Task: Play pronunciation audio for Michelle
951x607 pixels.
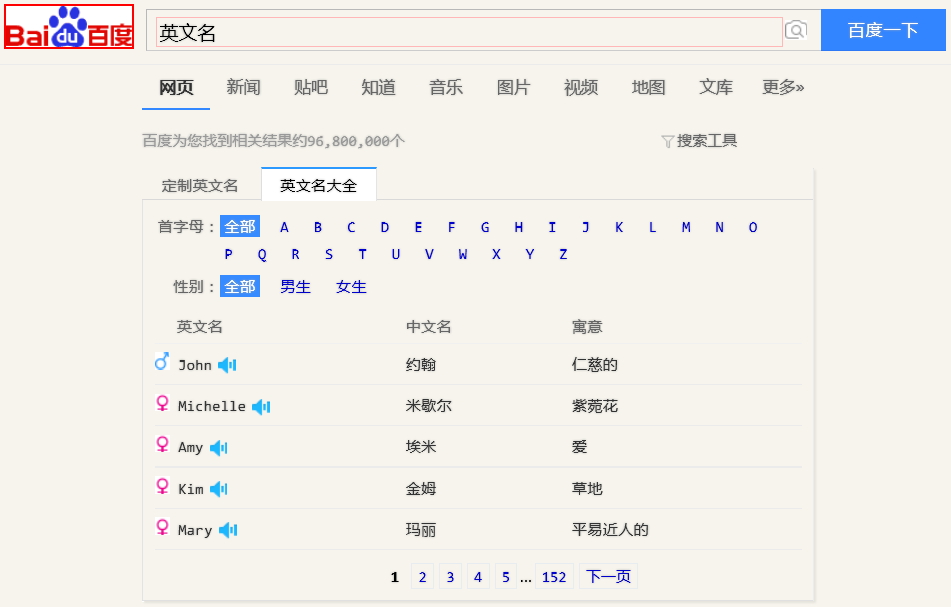Action: (x=261, y=406)
